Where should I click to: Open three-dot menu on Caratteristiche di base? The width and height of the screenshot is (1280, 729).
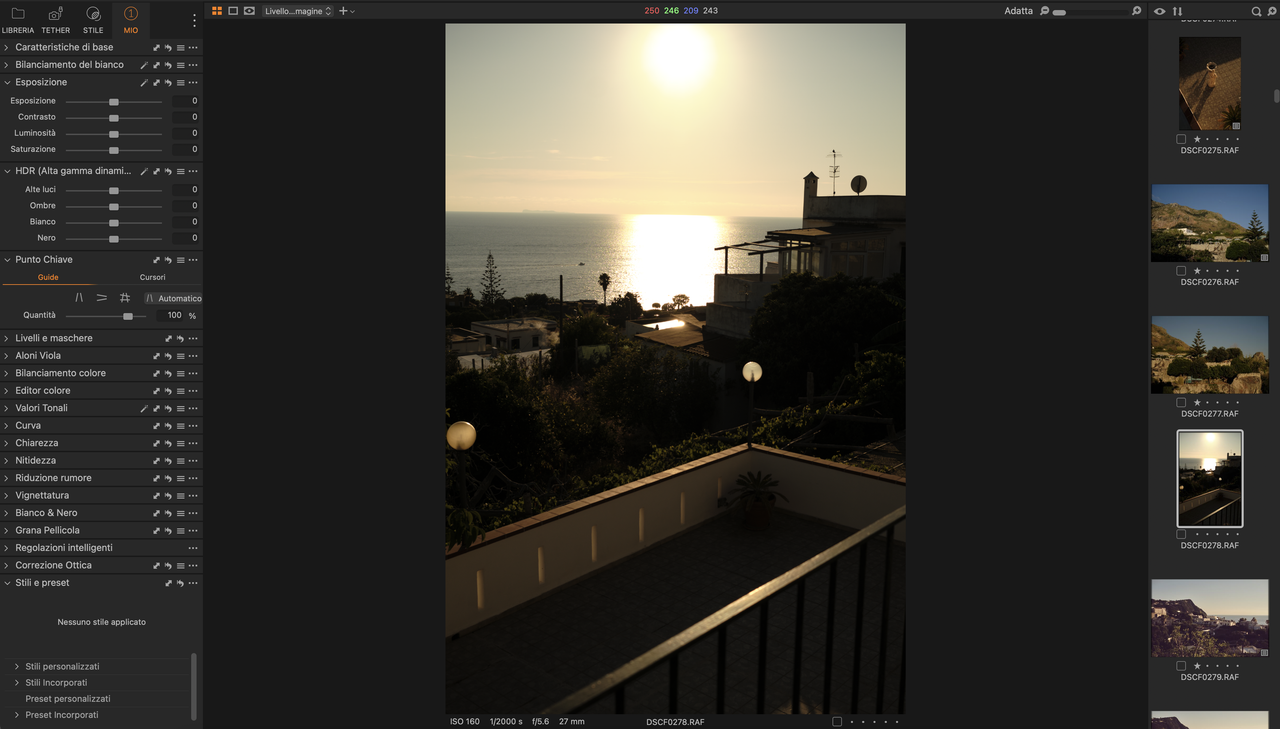(x=193, y=48)
